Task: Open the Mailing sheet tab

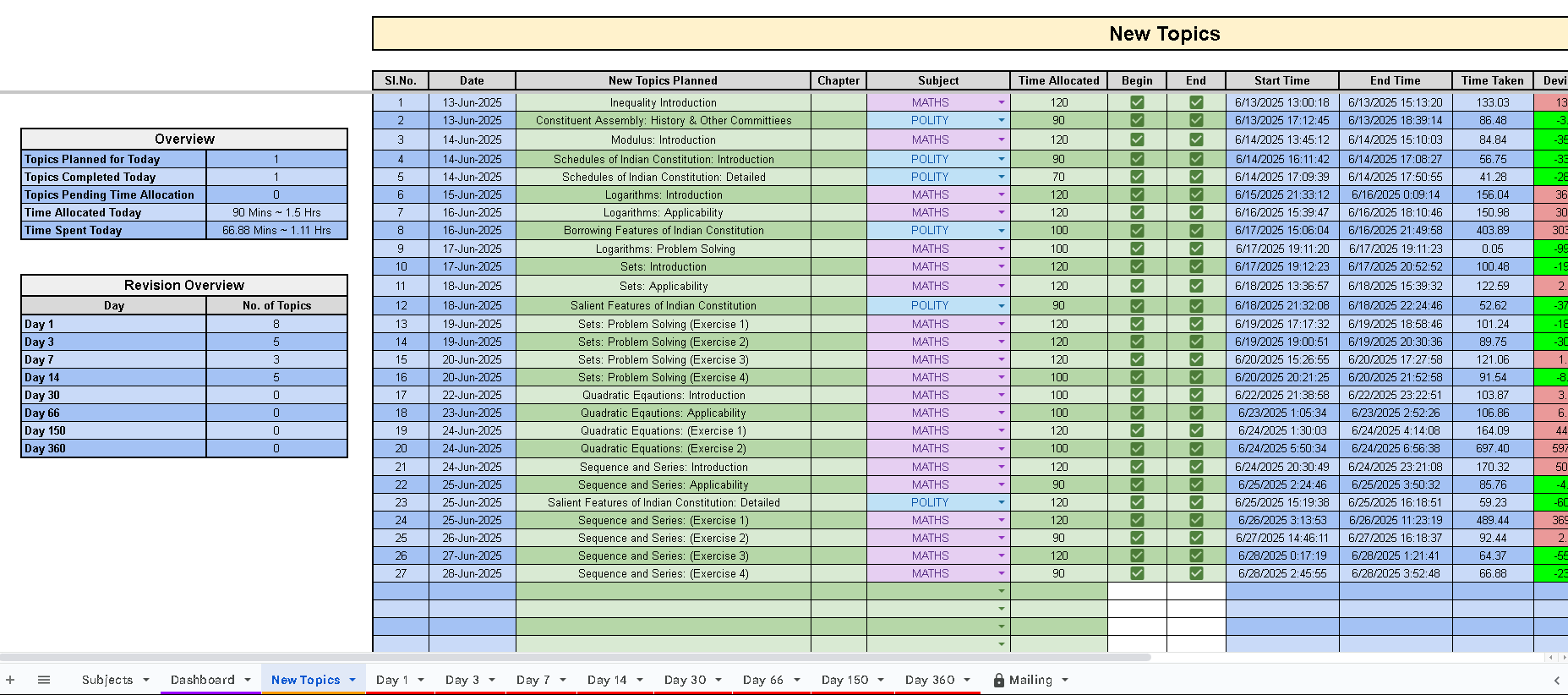Action: (1031, 680)
